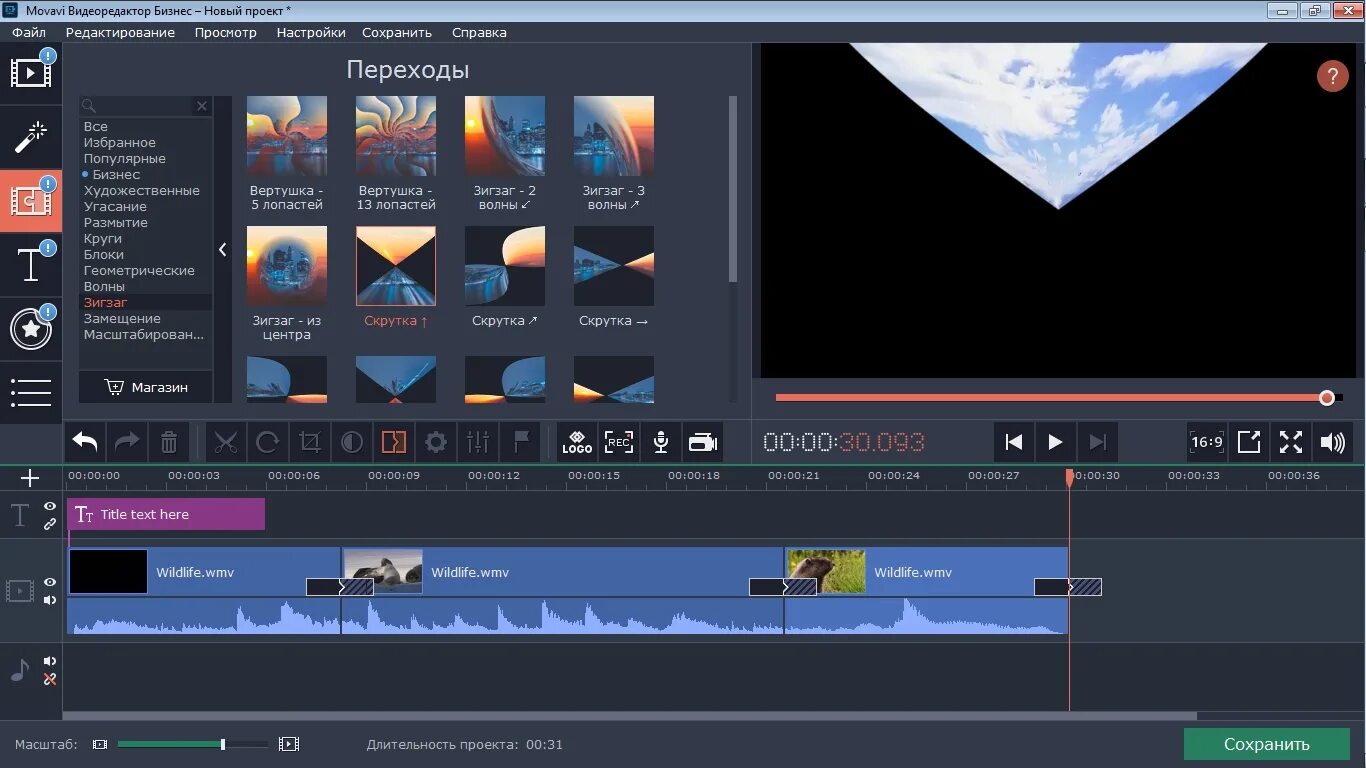1366x768 pixels.
Task: Open the Справка menu
Action: [479, 32]
